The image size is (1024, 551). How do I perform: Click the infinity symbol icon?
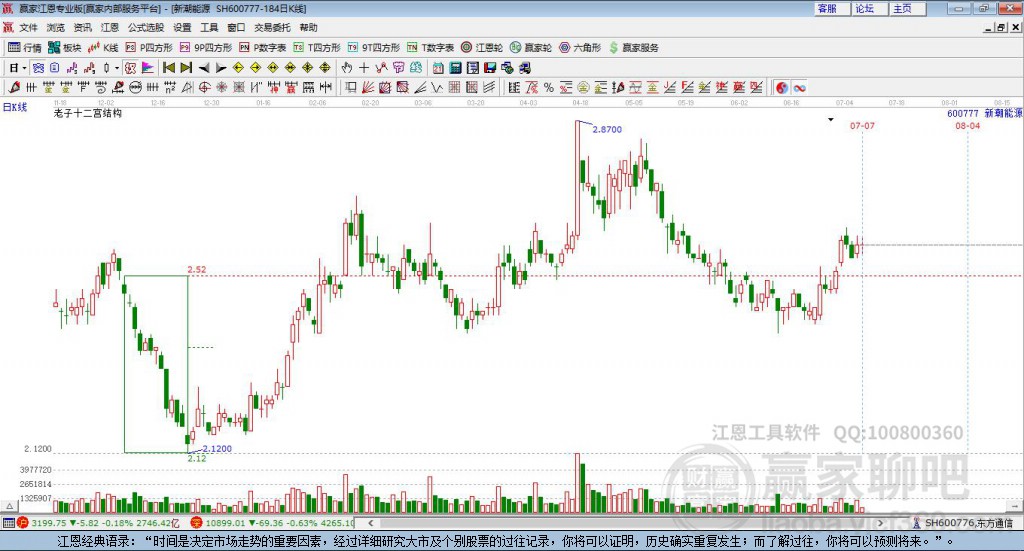coord(800,88)
